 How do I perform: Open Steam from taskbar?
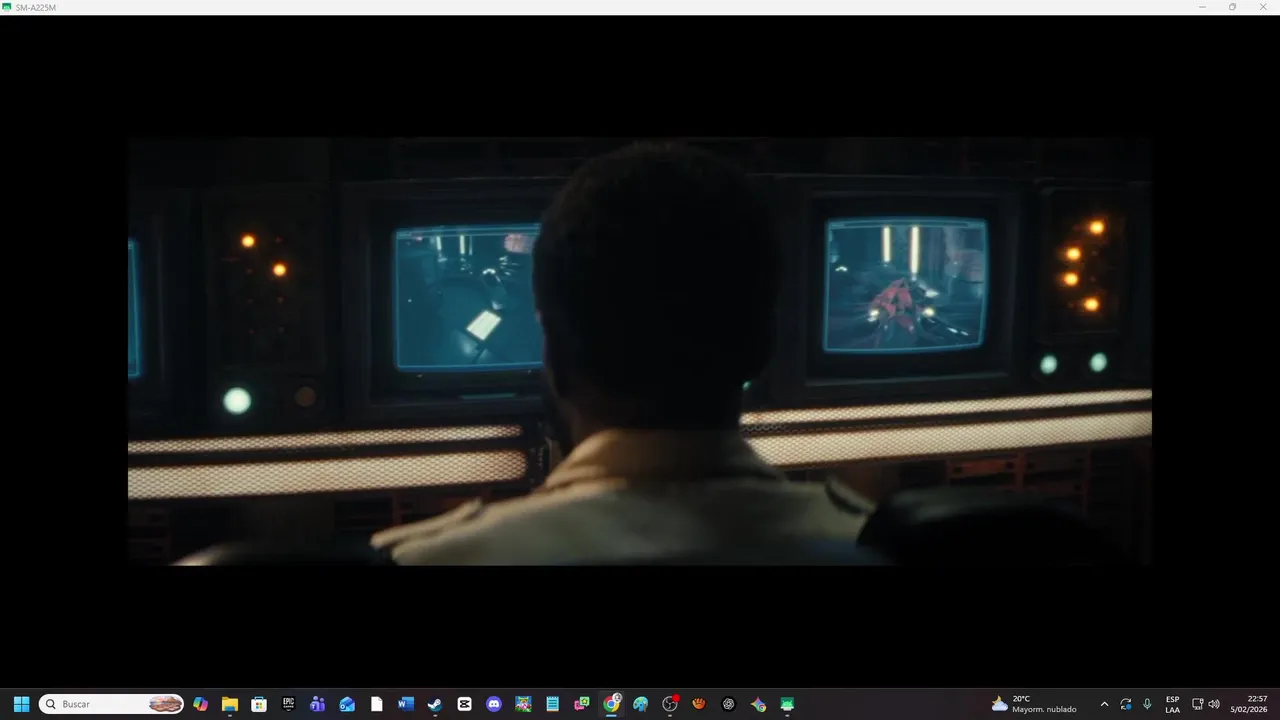(x=435, y=704)
